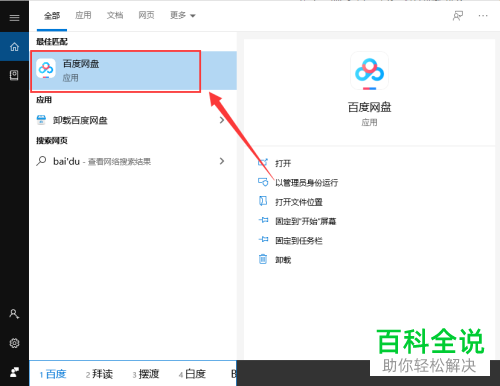The width and height of the screenshot is (500, 386).
Task: Open the Settings gear icon
Action: click(x=14, y=343)
